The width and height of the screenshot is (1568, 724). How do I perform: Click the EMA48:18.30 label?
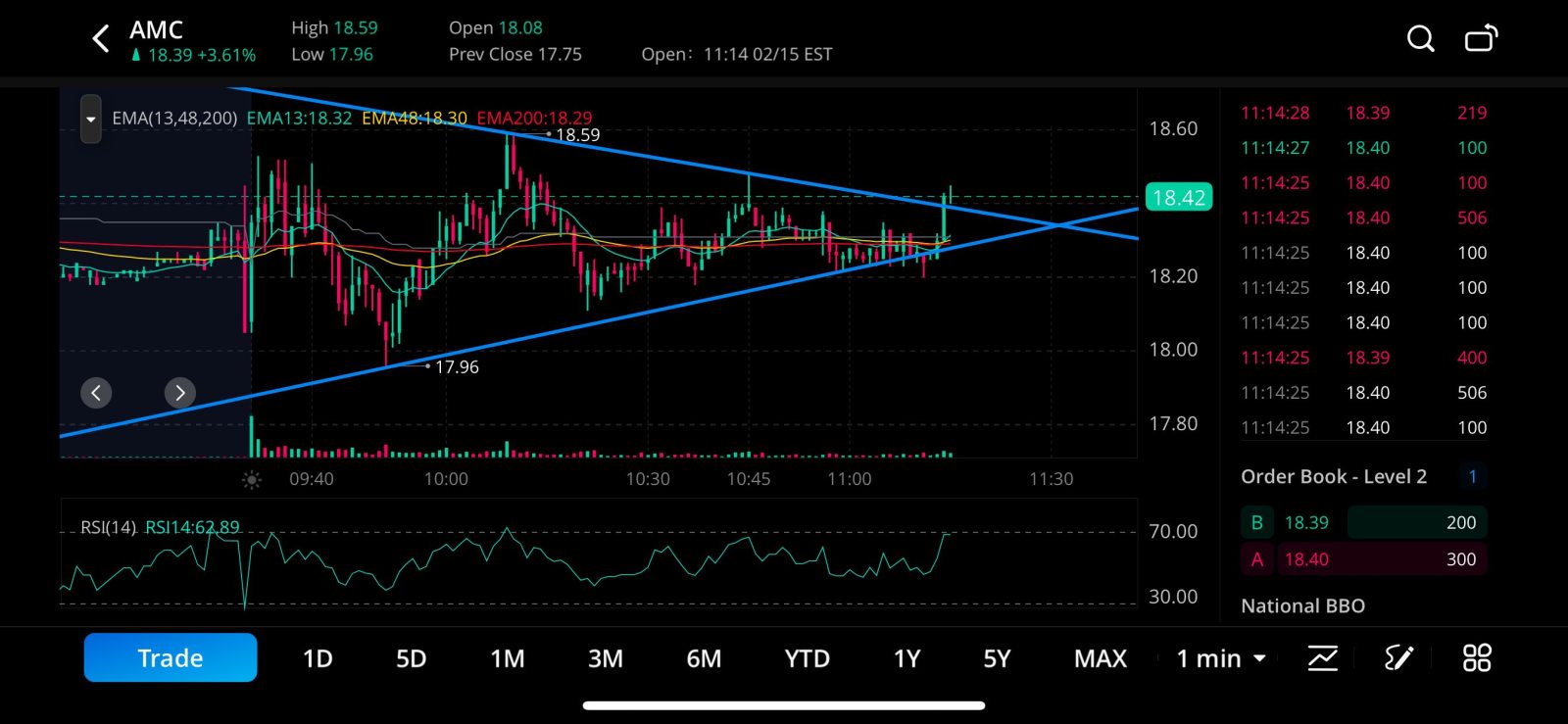[x=415, y=119]
